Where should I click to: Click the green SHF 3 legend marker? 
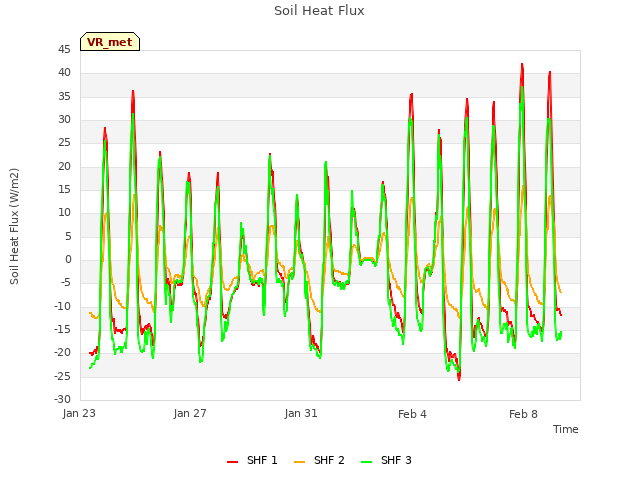pos(367,461)
